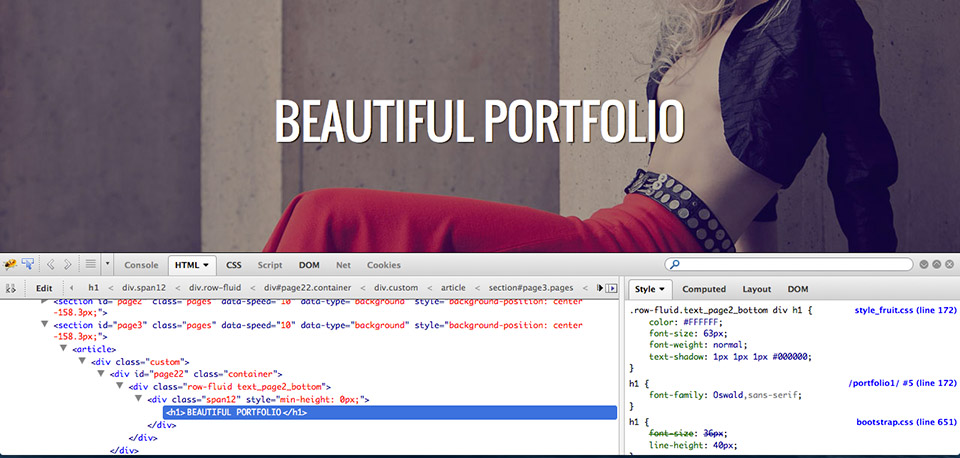Image resolution: width=960 pixels, height=458 pixels.
Task: Toggle the side panel collapse button
Action: (612, 288)
